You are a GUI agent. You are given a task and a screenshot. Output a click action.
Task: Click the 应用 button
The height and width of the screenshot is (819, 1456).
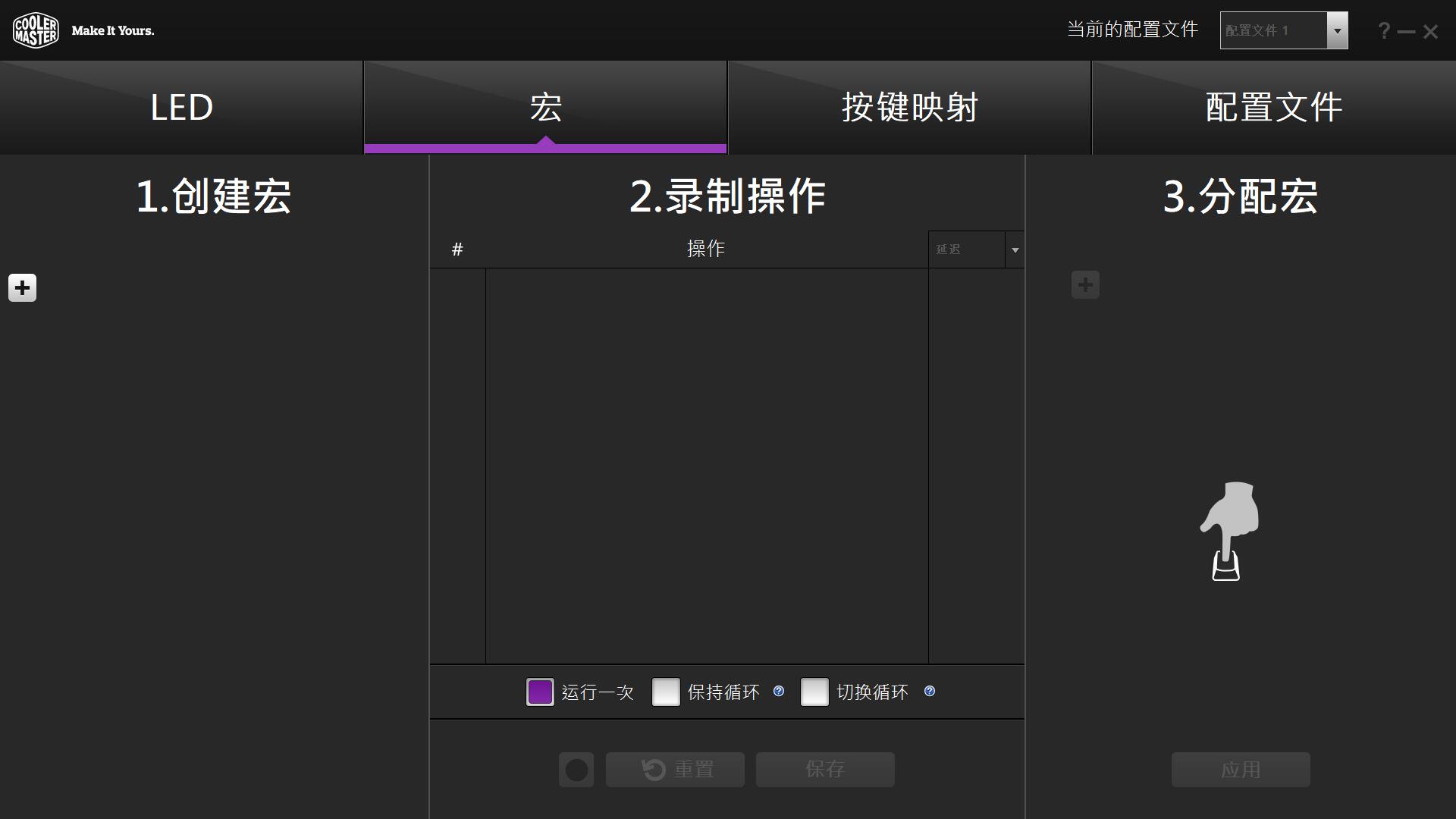click(x=1240, y=769)
